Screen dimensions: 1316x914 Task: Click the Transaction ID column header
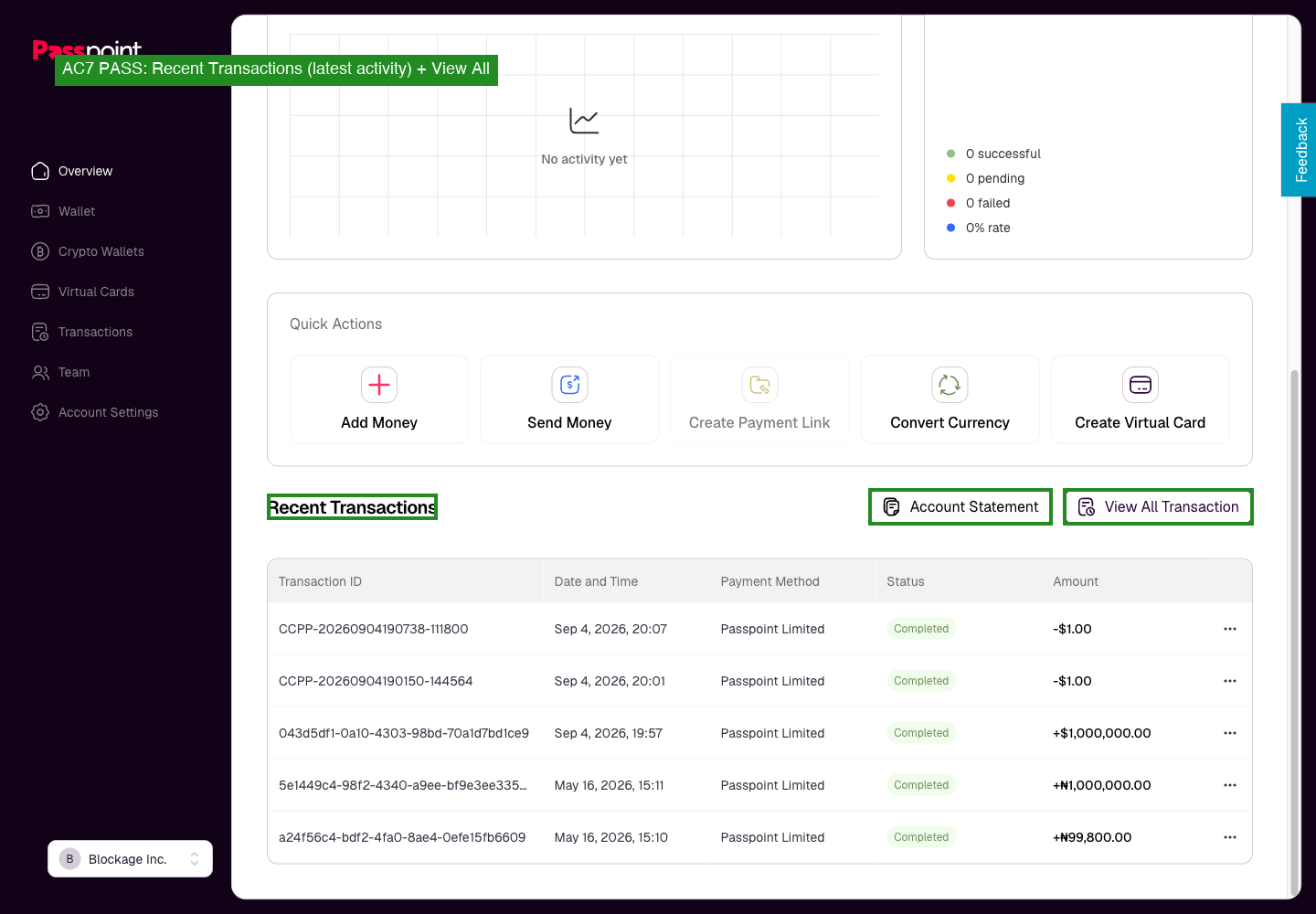point(320,581)
